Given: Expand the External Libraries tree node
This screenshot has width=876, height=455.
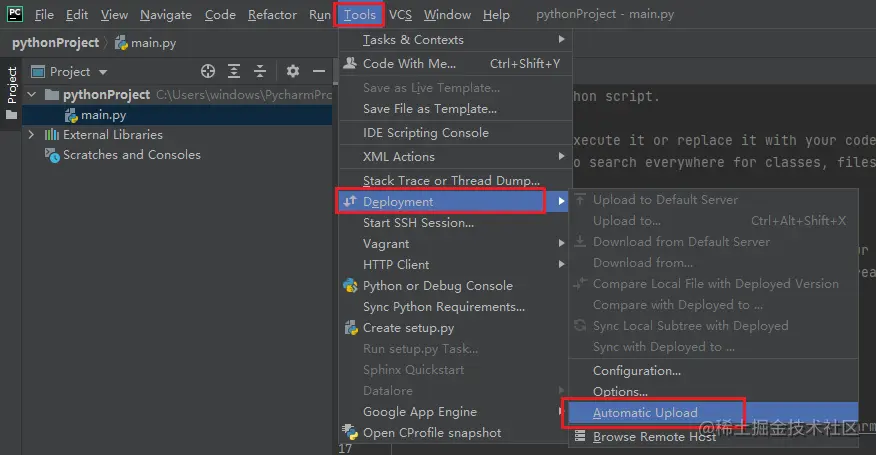Looking at the screenshot, I should click(31, 135).
